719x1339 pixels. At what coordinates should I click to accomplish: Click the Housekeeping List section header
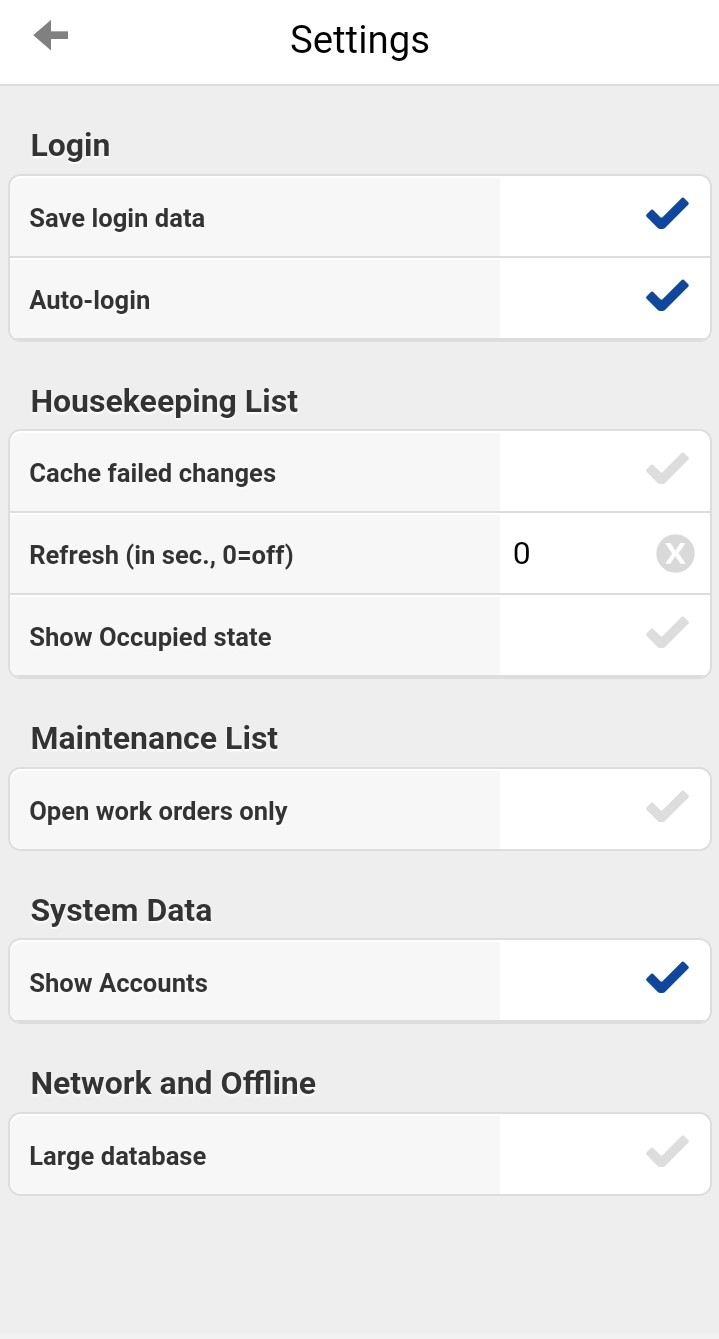tap(165, 401)
